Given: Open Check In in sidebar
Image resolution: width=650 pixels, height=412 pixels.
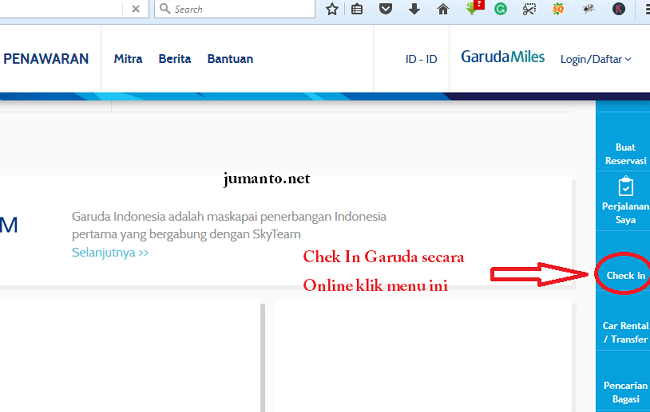Looking at the screenshot, I should [x=626, y=275].
